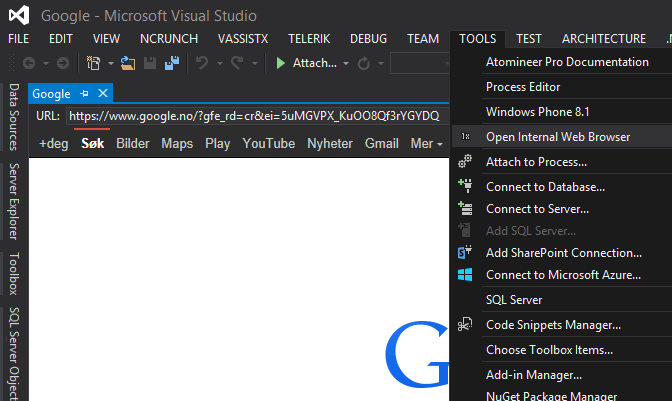
Task: Open the Server Explorer side tab
Action: [14, 201]
